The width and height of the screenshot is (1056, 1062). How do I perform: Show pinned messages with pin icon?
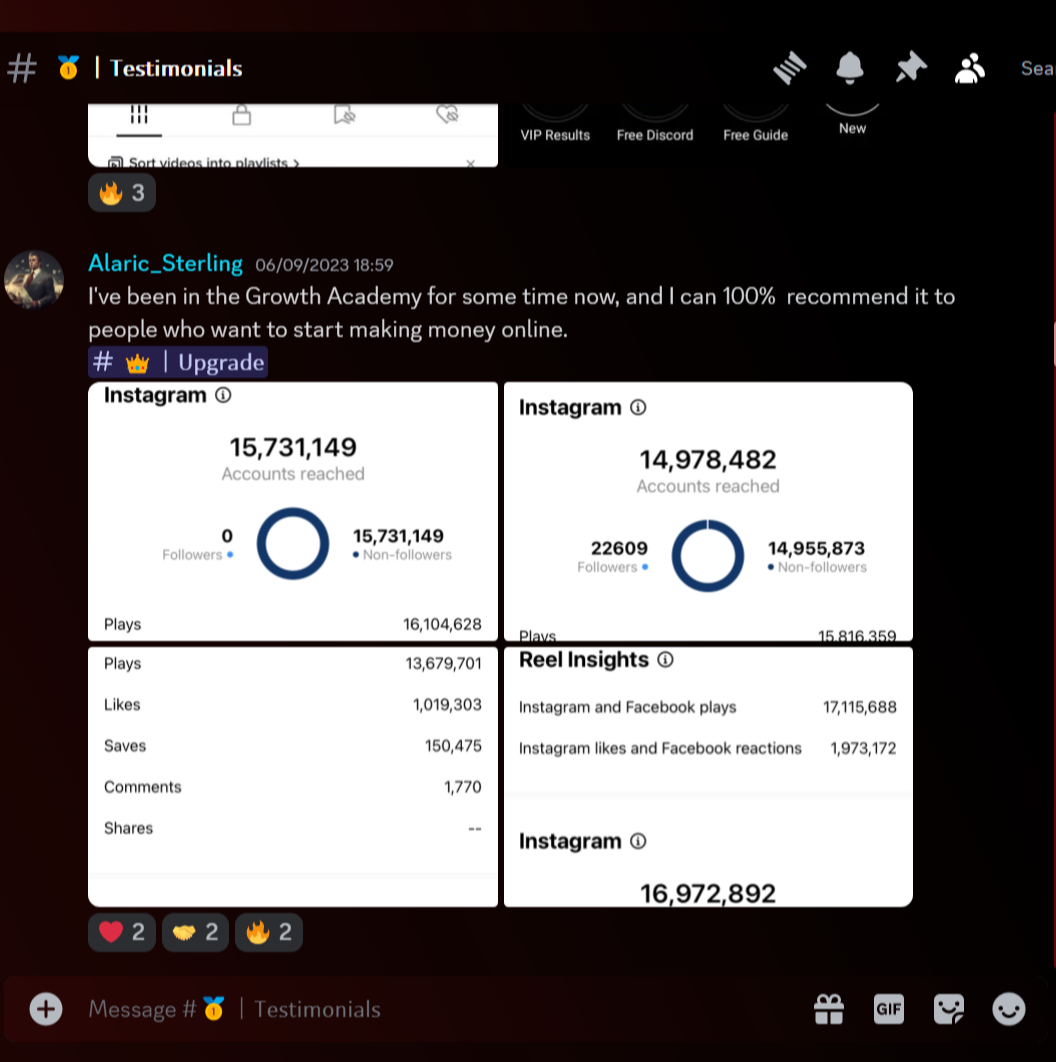tap(910, 68)
